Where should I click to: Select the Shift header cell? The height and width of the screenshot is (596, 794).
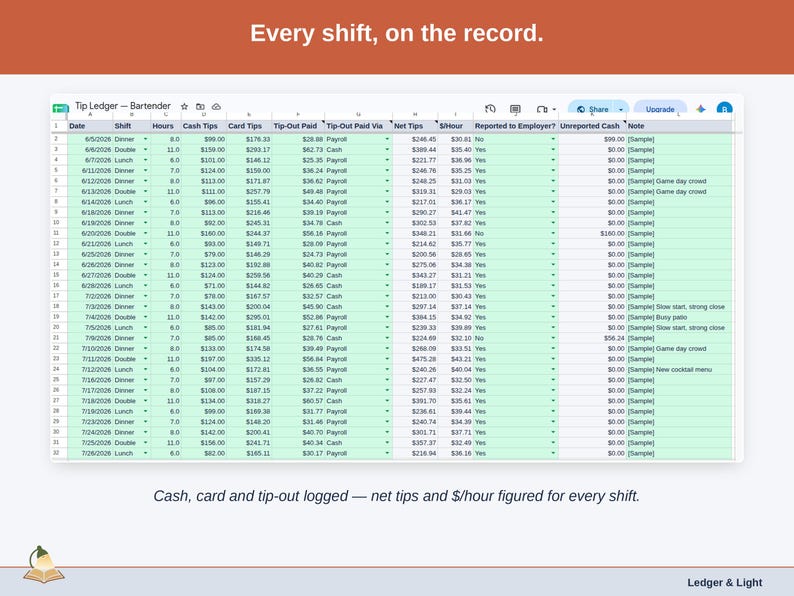132,126
